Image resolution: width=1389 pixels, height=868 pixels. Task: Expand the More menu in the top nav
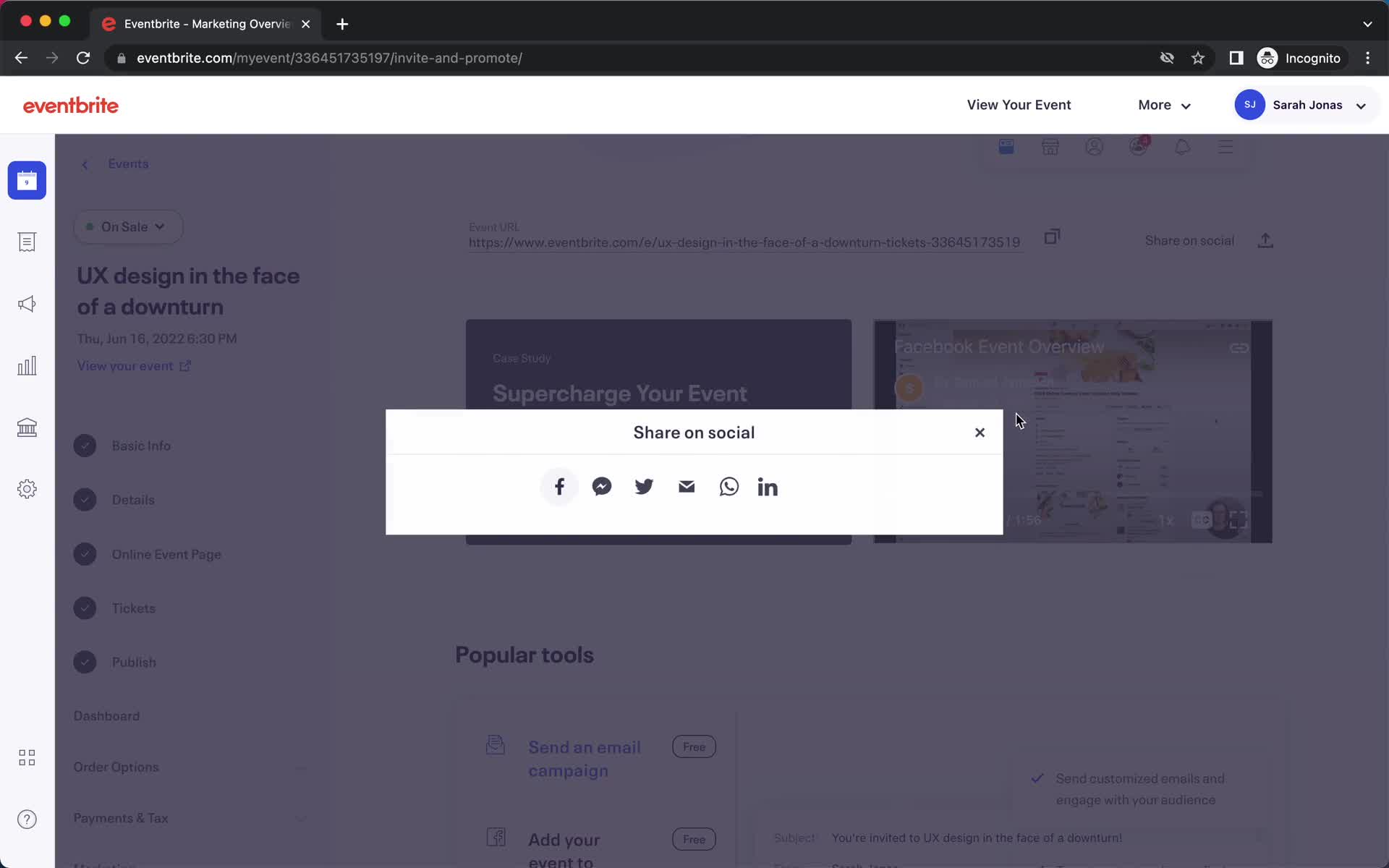pyautogui.click(x=1165, y=105)
